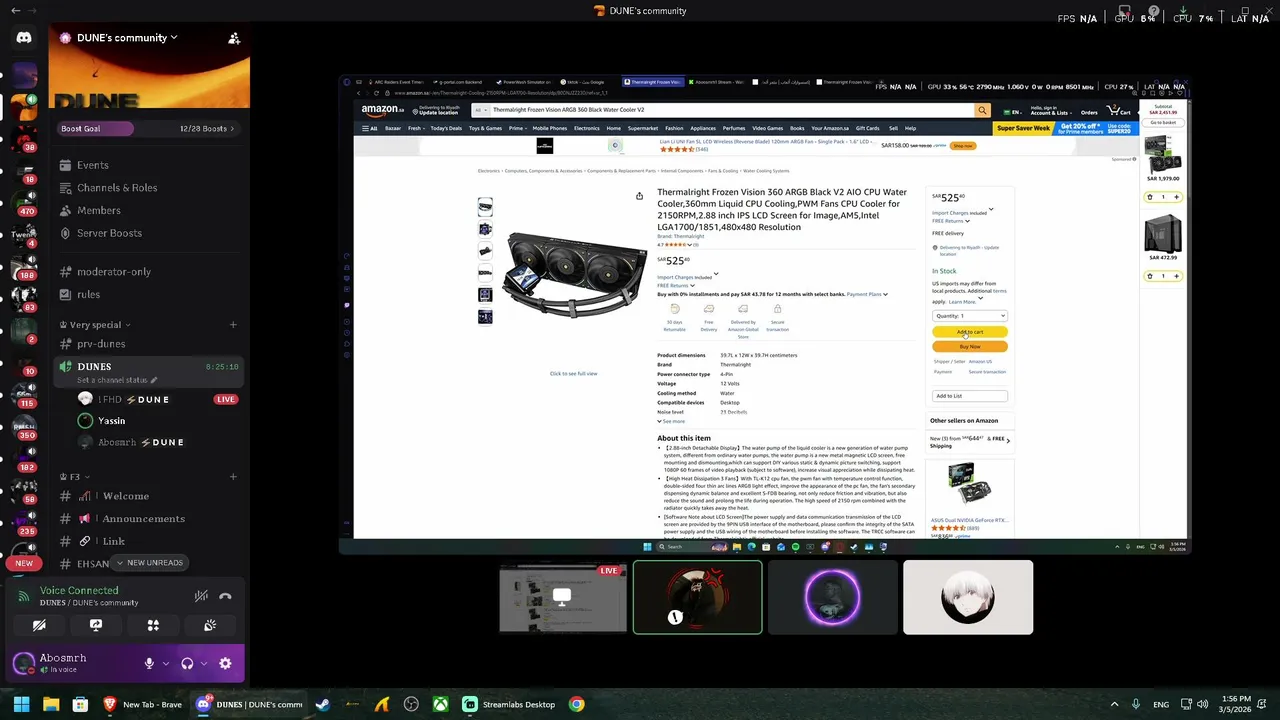Go back with Discord arrow at top left
1280x720 pixels.
[14, 11]
